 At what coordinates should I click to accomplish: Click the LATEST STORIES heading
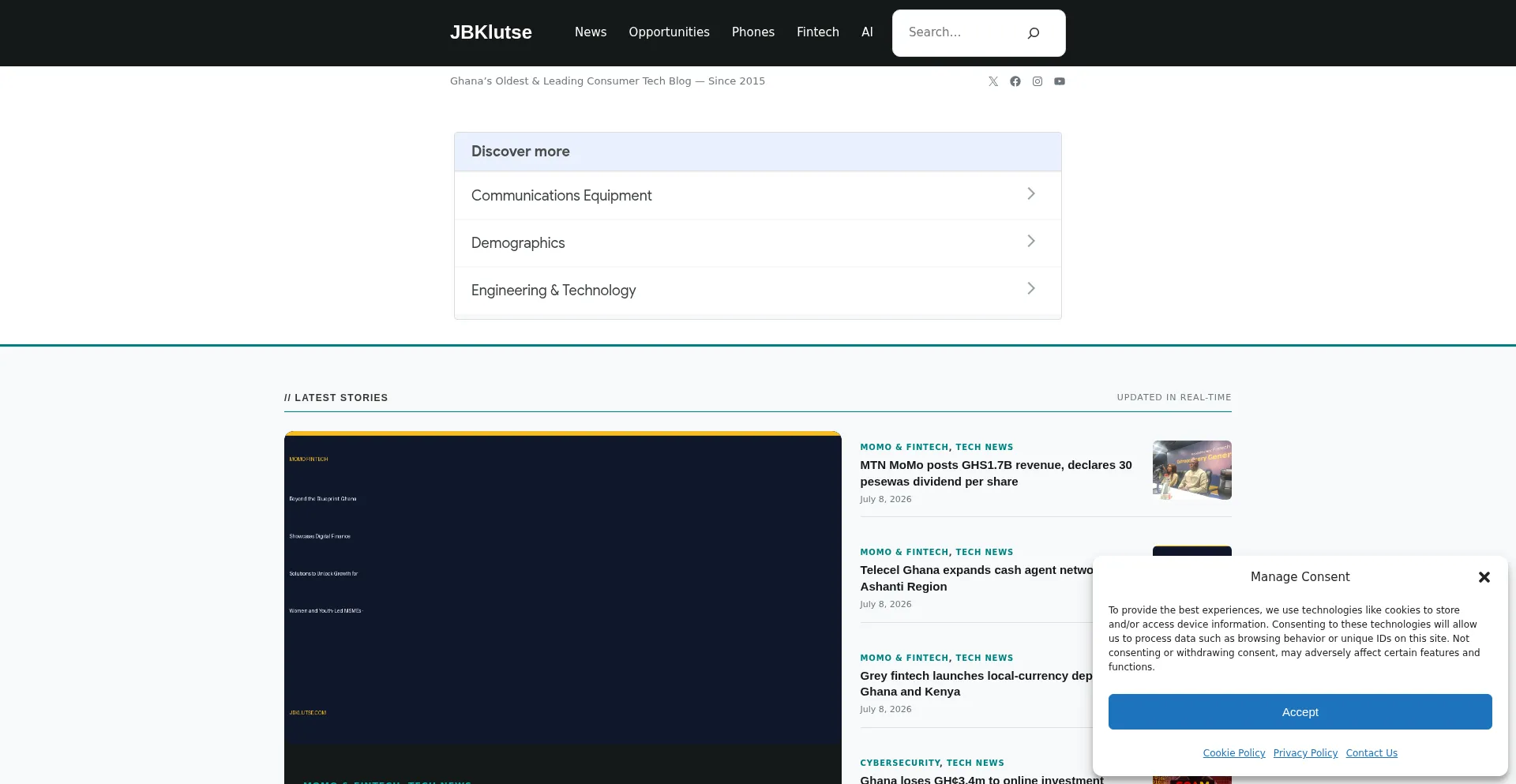pyautogui.click(x=336, y=398)
